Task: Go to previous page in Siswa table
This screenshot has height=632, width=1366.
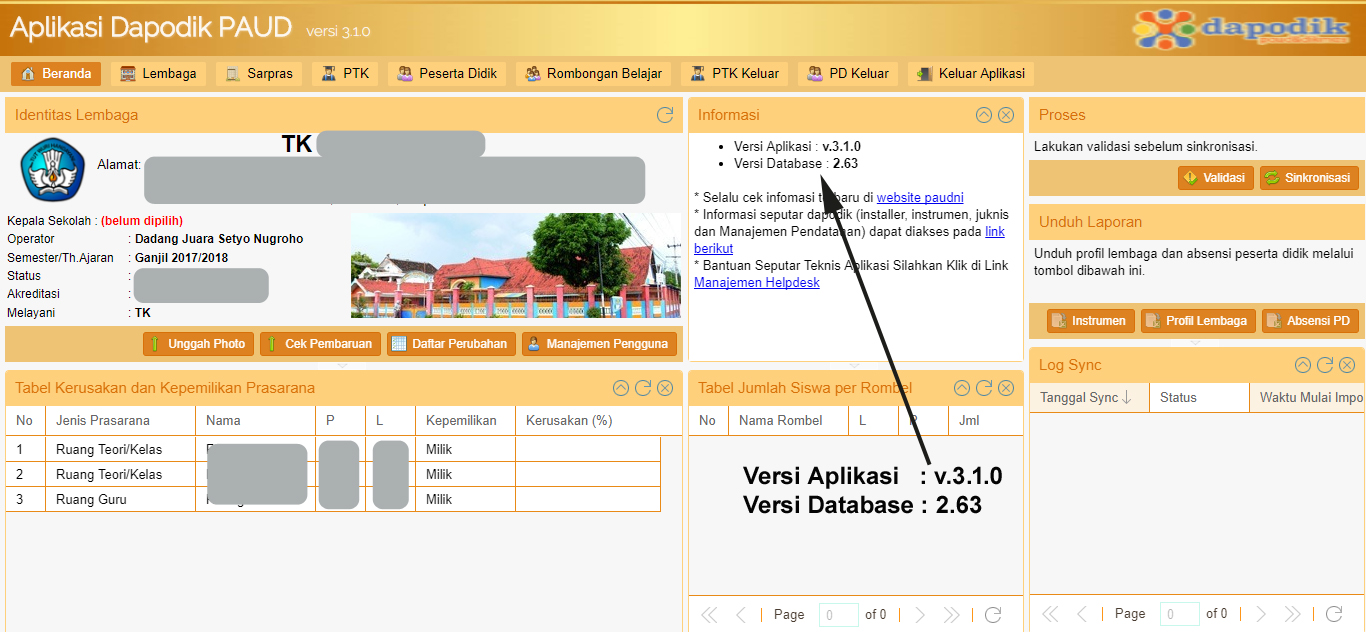Action: [741, 615]
